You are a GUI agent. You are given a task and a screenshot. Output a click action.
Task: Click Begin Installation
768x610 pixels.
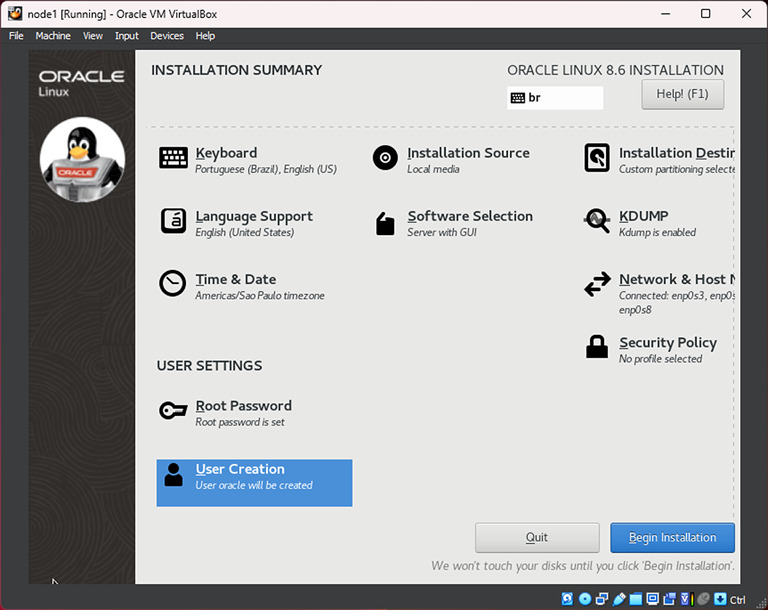click(672, 537)
